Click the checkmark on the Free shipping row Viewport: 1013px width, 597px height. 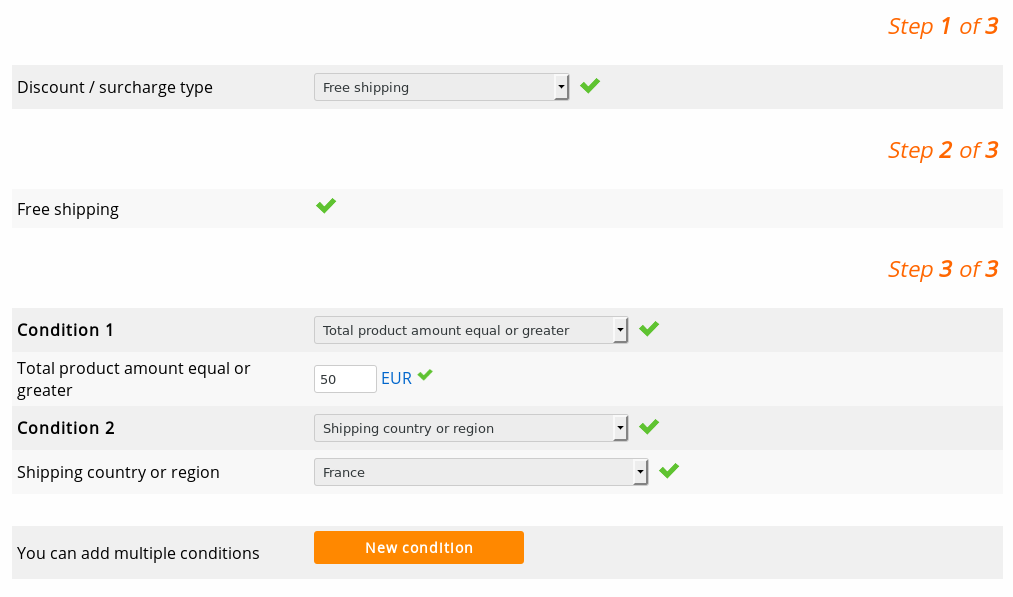click(325, 206)
